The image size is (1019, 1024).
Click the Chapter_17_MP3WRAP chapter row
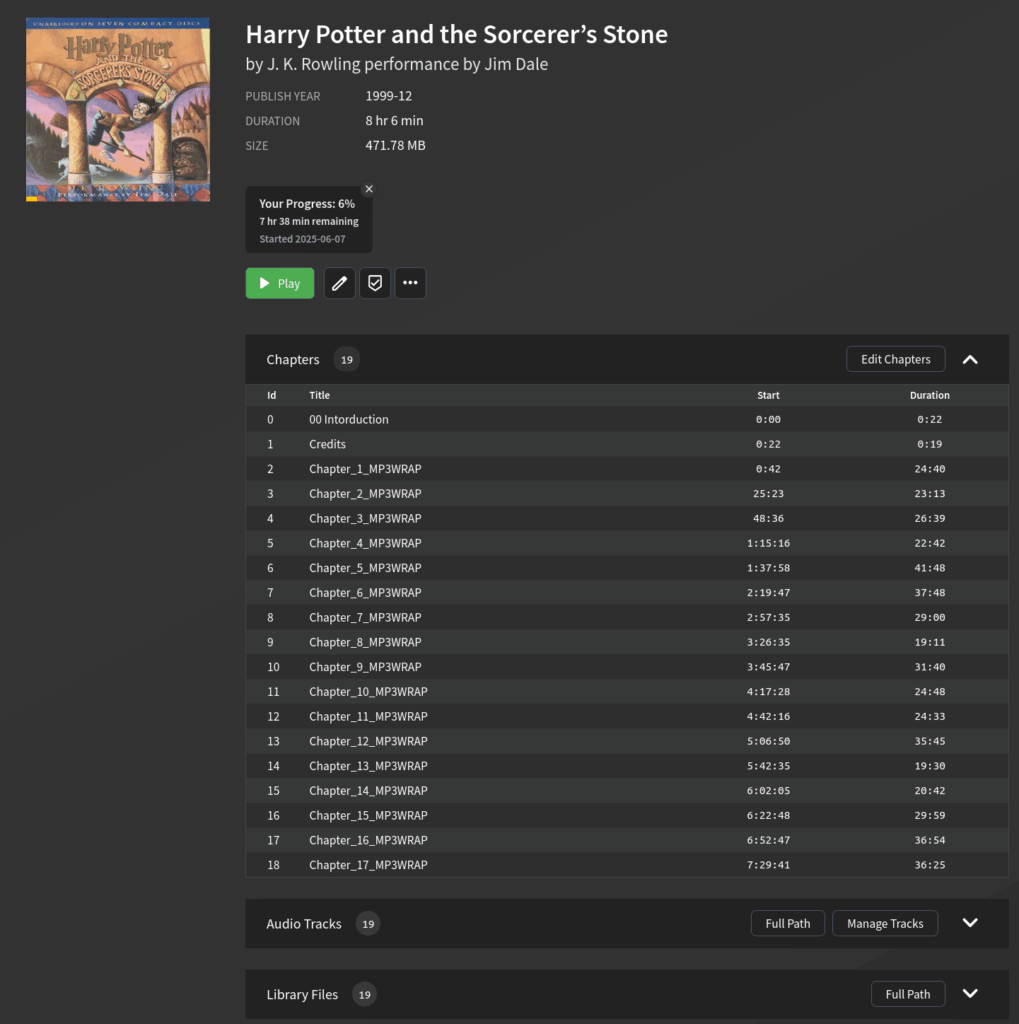click(367, 865)
